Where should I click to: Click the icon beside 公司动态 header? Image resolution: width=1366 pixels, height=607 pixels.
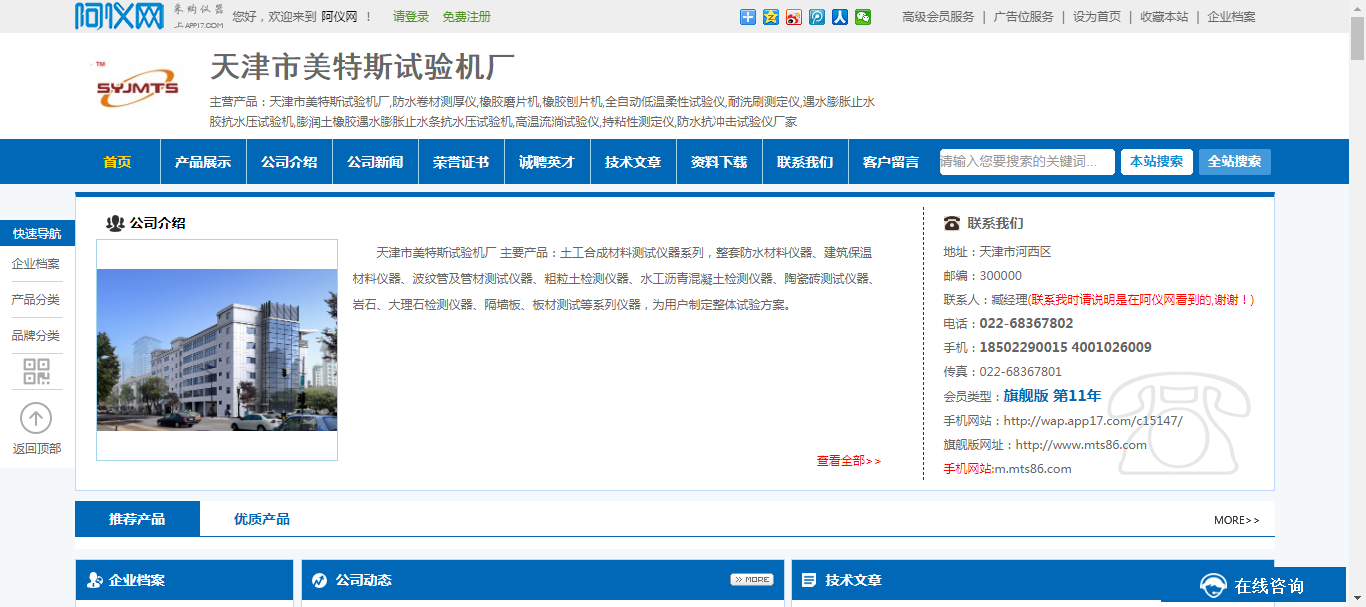click(320, 580)
